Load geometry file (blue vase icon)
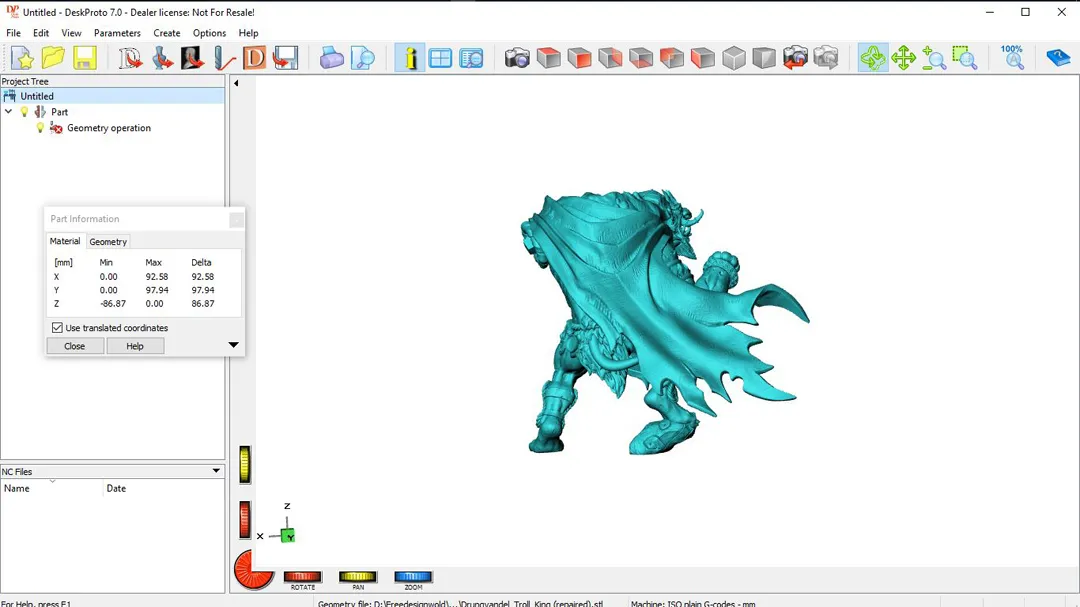This screenshot has width=1080, height=607. pyautogui.click(x=162, y=58)
